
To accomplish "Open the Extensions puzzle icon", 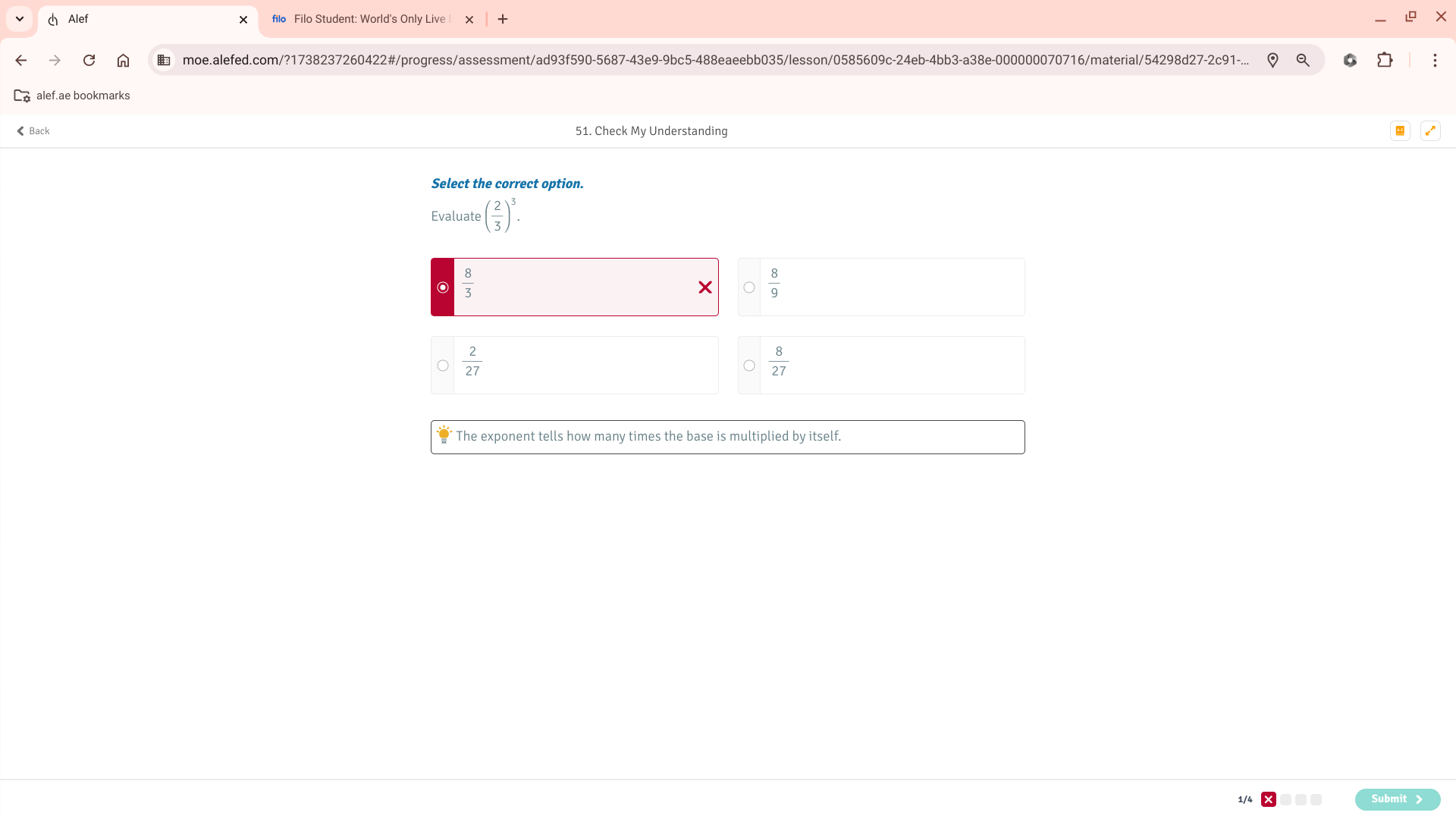I will (x=1385, y=60).
